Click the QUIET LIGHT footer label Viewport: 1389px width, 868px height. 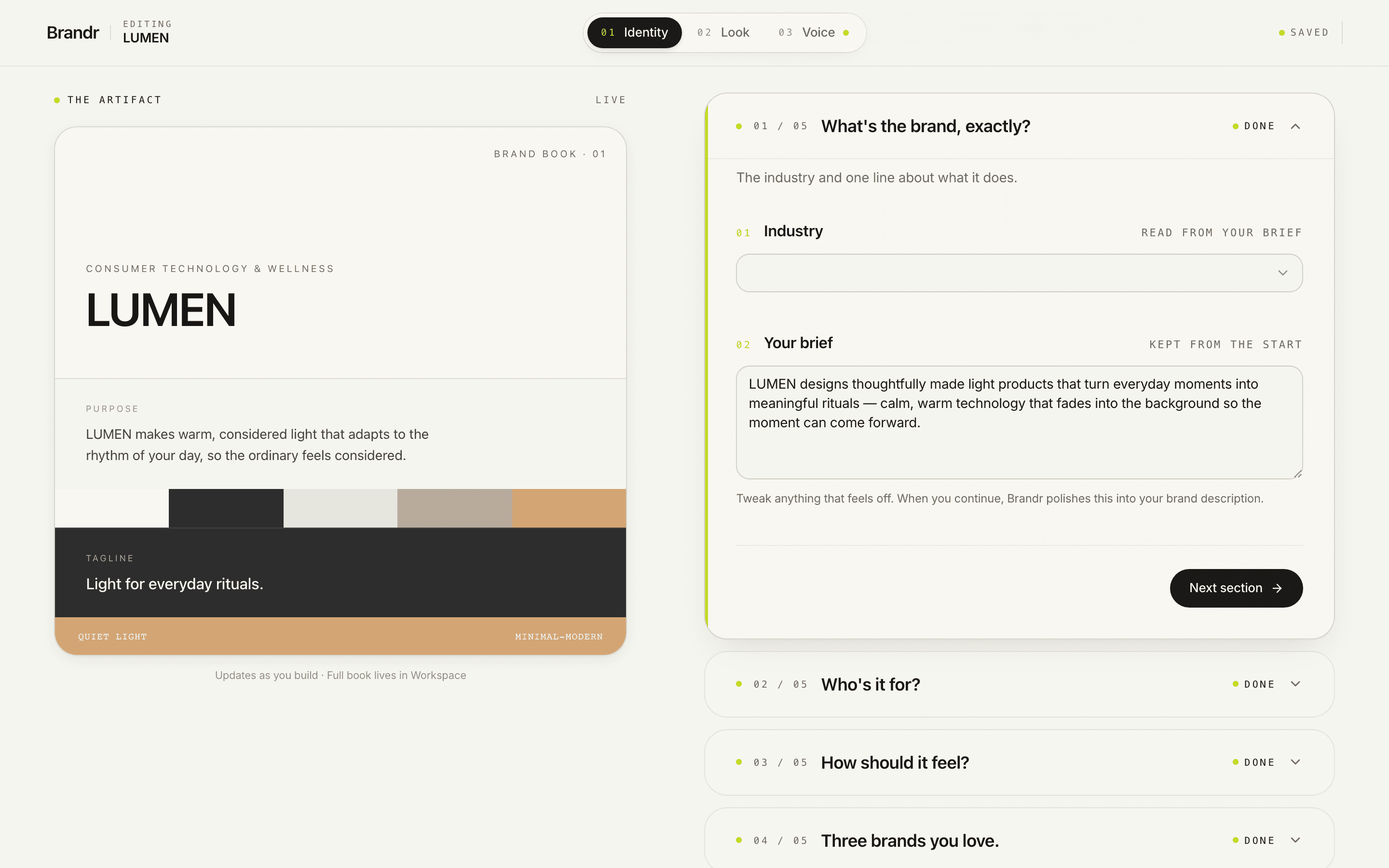(112, 637)
